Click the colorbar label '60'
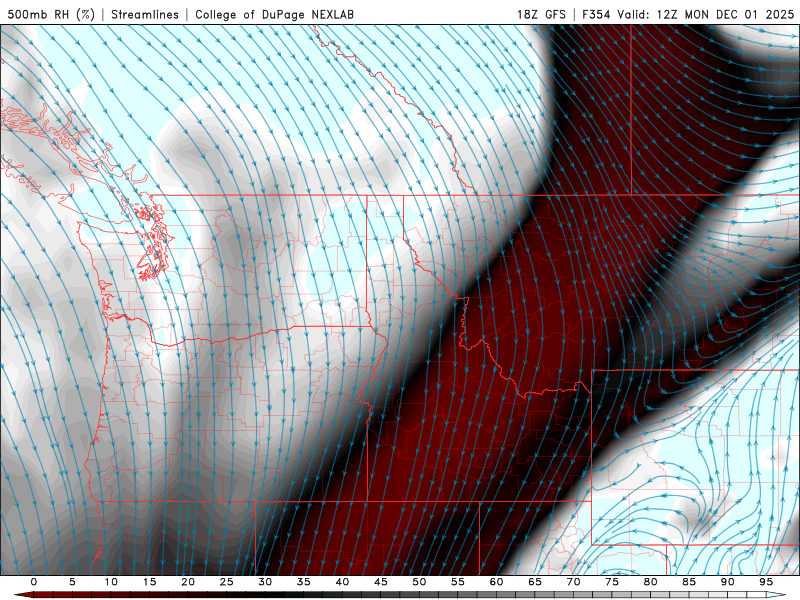800x600 pixels. tap(496, 582)
